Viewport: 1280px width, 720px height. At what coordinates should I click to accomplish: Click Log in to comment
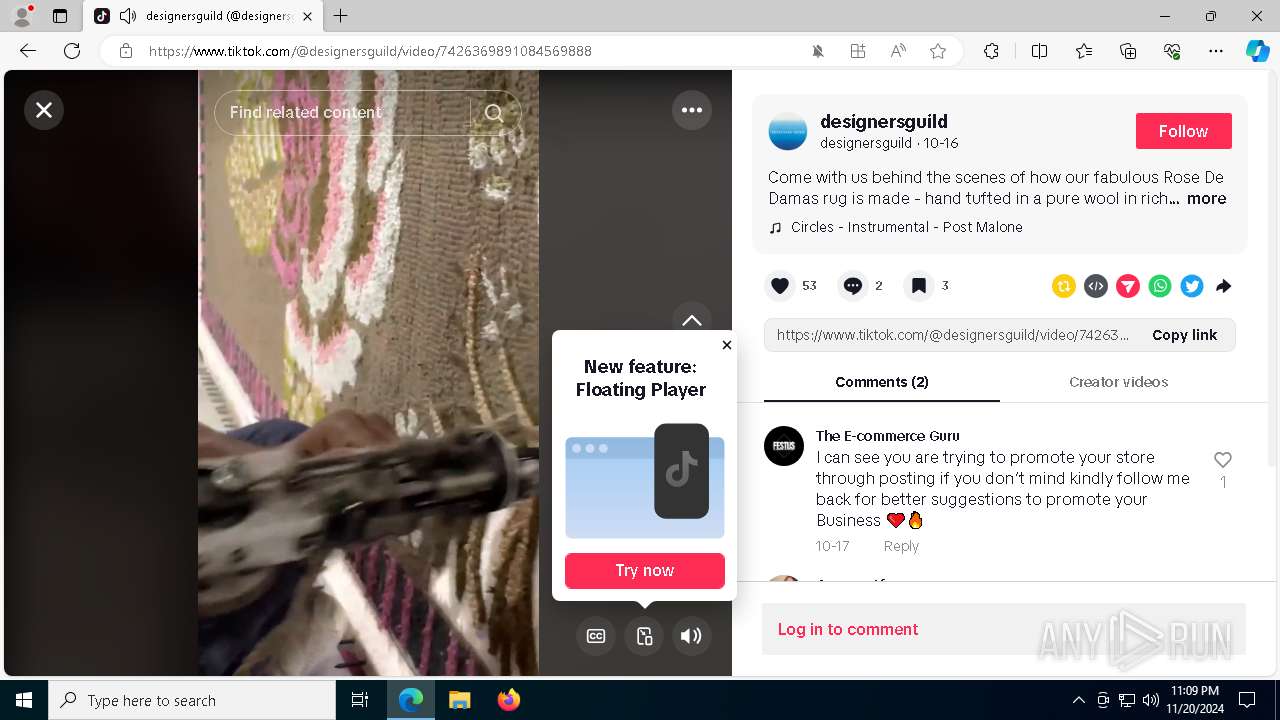(x=848, y=629)
